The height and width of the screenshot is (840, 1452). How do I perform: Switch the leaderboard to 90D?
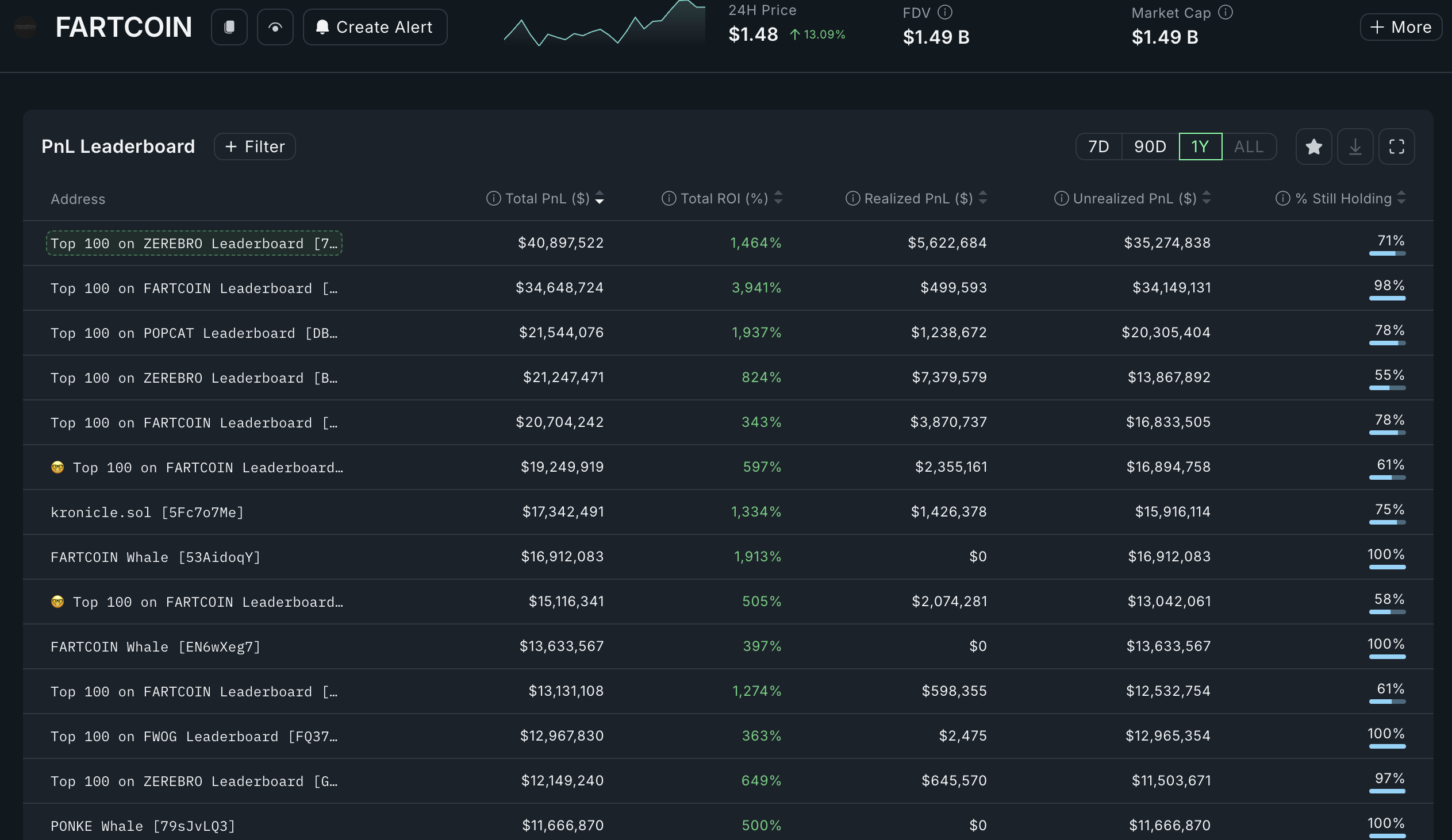(x=1150, y=147)
